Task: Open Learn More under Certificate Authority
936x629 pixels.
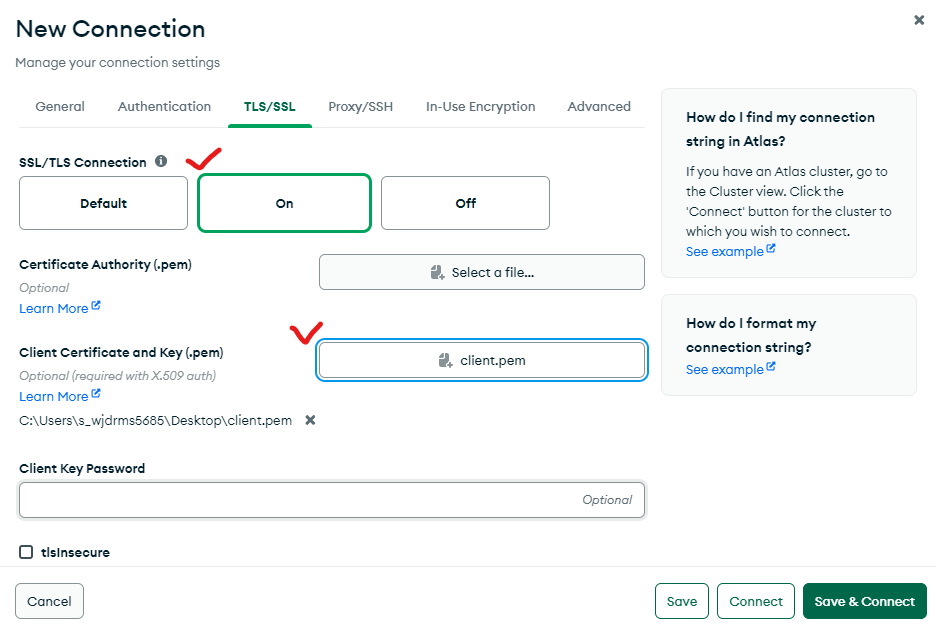Action: 54,309
